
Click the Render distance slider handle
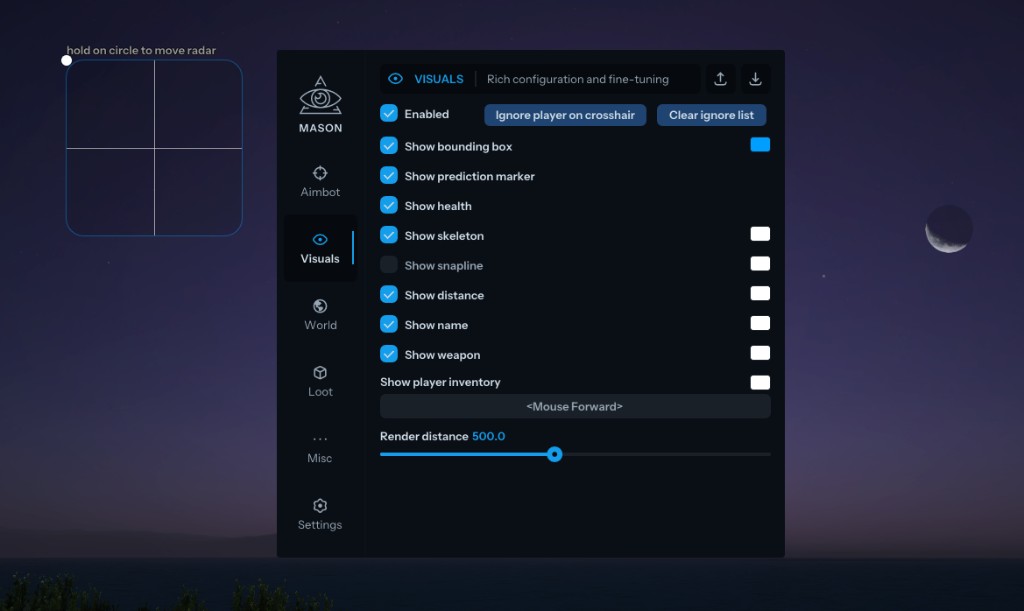[x=555, y=454]
